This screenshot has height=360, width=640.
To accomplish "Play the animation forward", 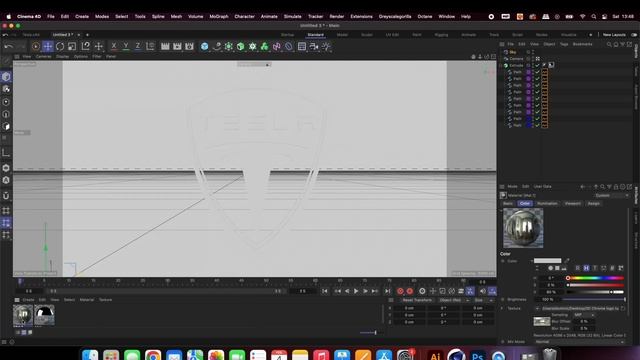I will (356, 291).
